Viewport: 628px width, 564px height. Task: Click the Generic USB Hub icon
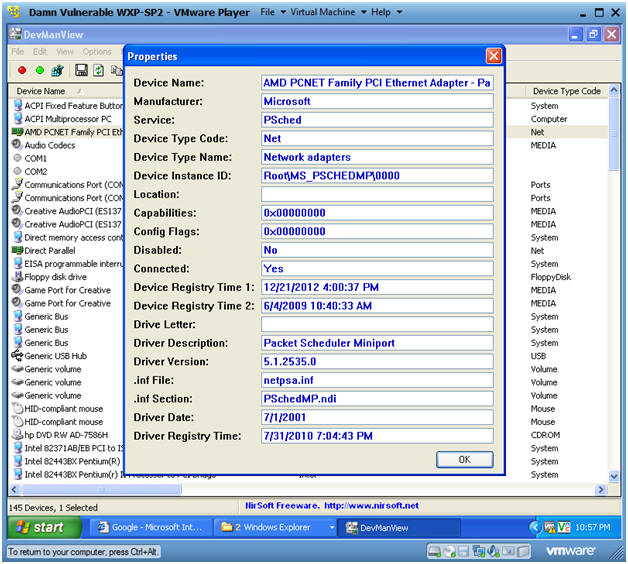point(17,355)
